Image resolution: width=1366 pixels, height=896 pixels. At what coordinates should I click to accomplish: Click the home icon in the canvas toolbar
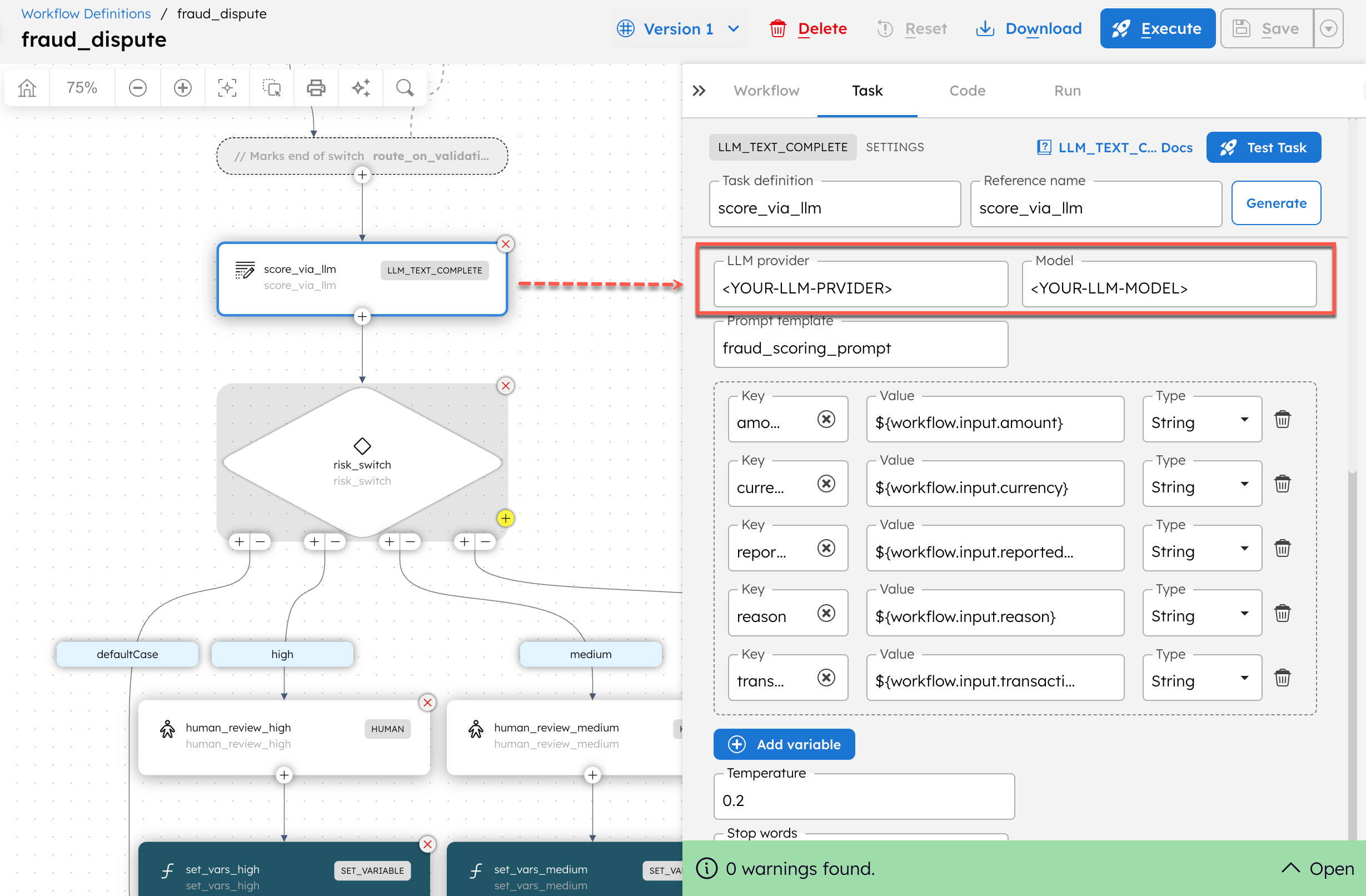tap(27, 87)
